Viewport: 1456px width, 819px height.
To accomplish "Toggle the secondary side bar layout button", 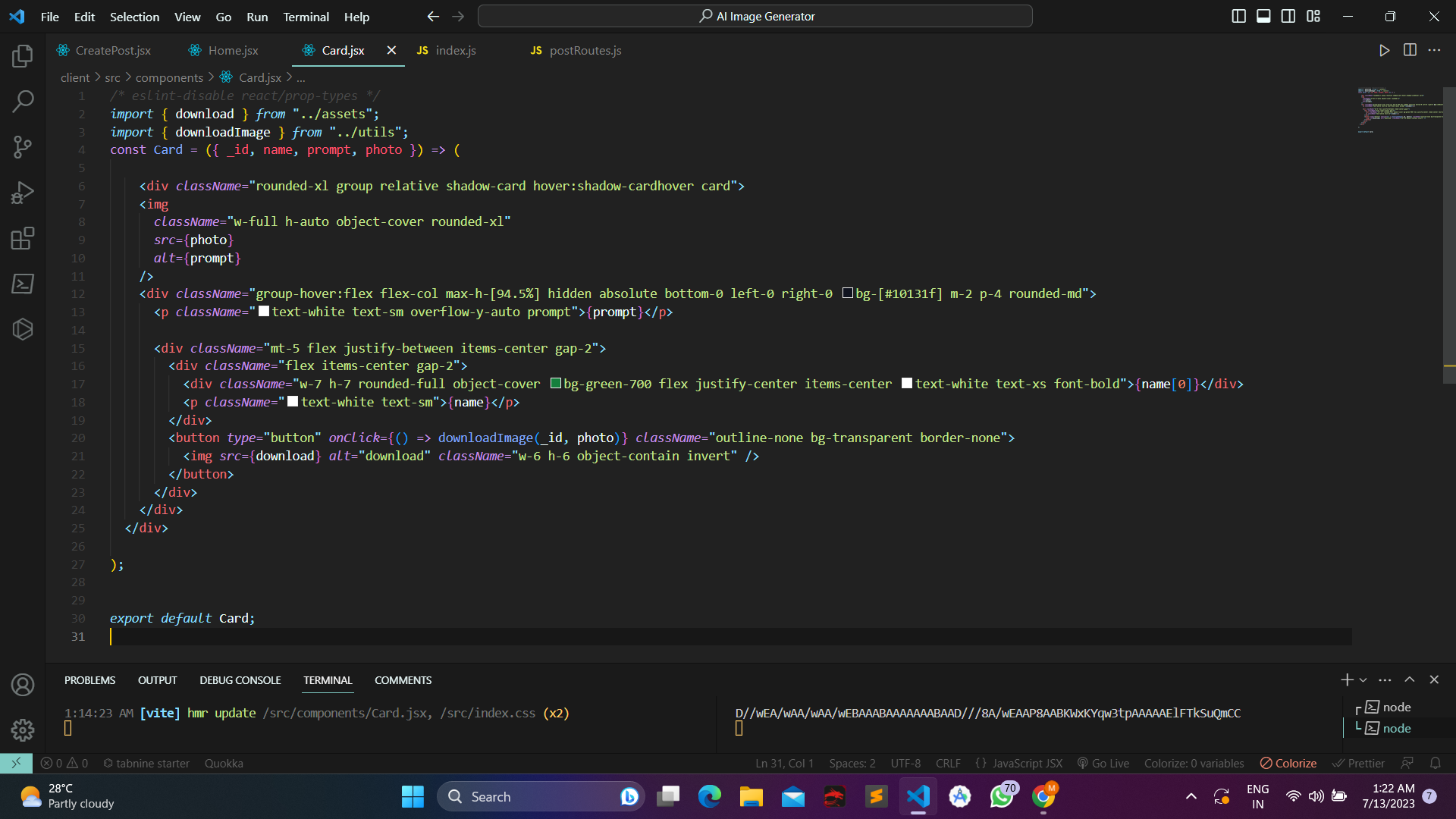I will click(x=1288, y=16).
